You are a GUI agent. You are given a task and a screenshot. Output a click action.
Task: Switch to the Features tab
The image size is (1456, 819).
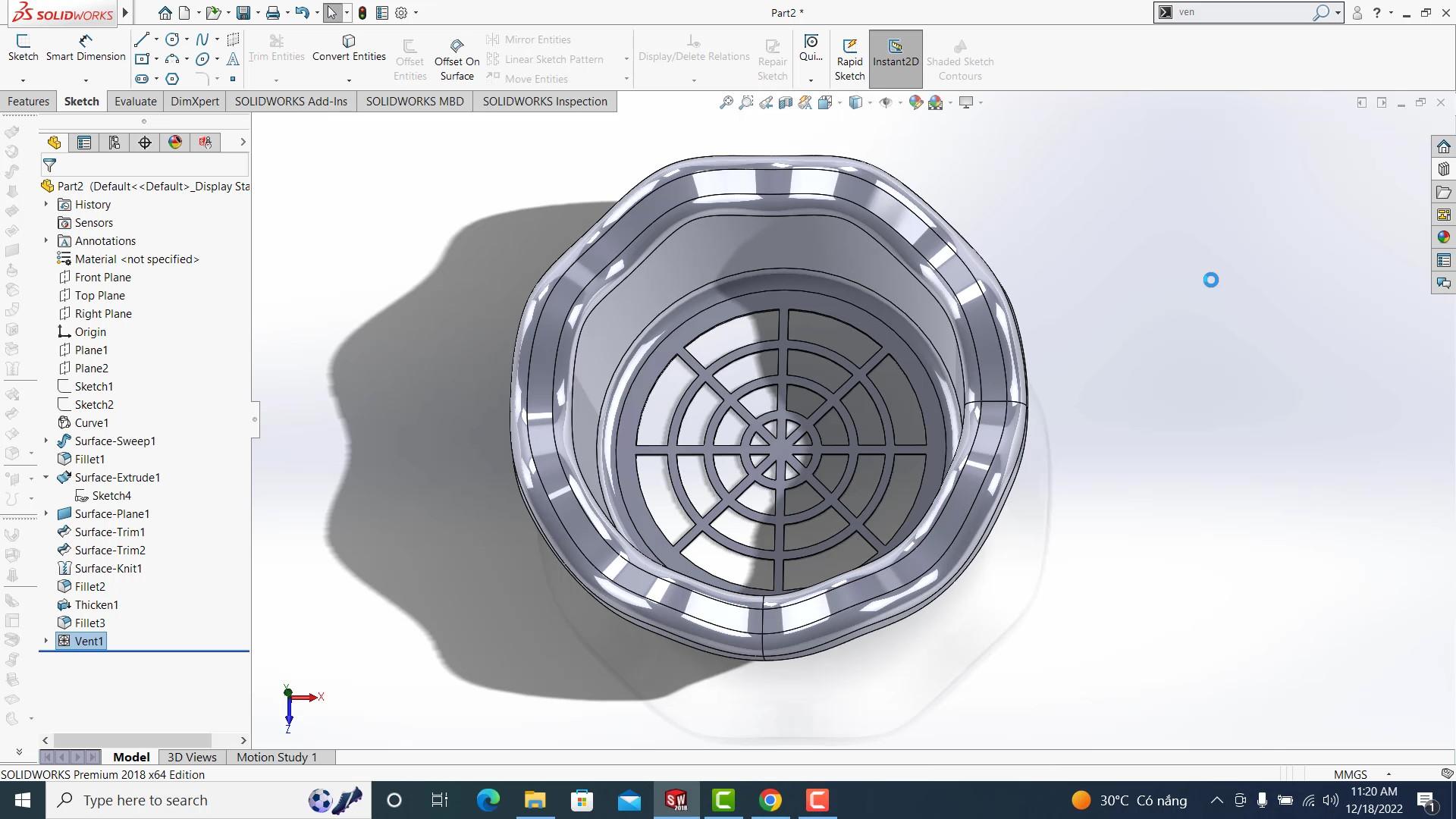point(28,102)
